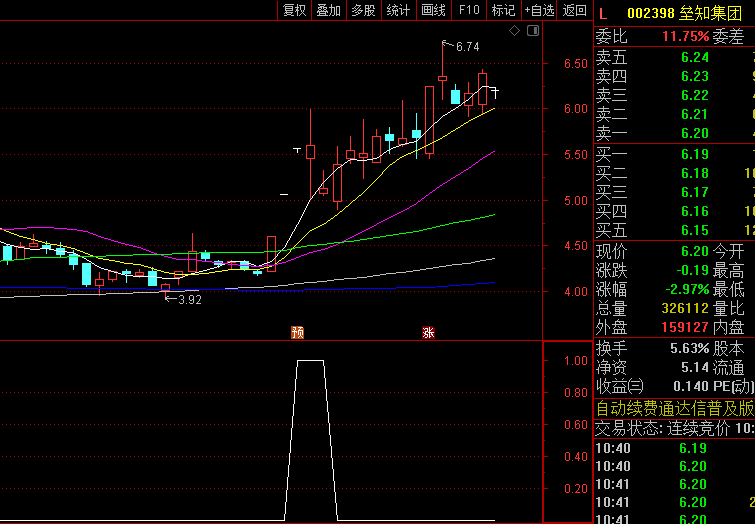Open the 叠加 overlay option
The height and width of the screenshot is (524, 755).
[329, 10]
